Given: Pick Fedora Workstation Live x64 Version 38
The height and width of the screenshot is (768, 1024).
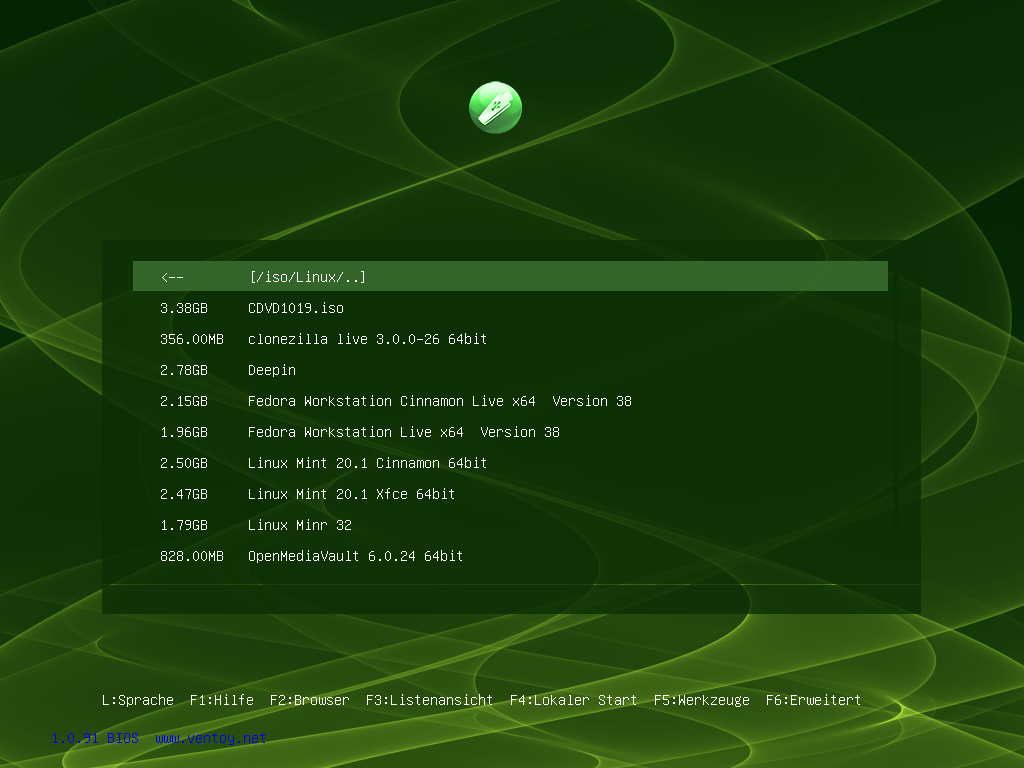Looking at the screenshot, I should click(510, 432).
